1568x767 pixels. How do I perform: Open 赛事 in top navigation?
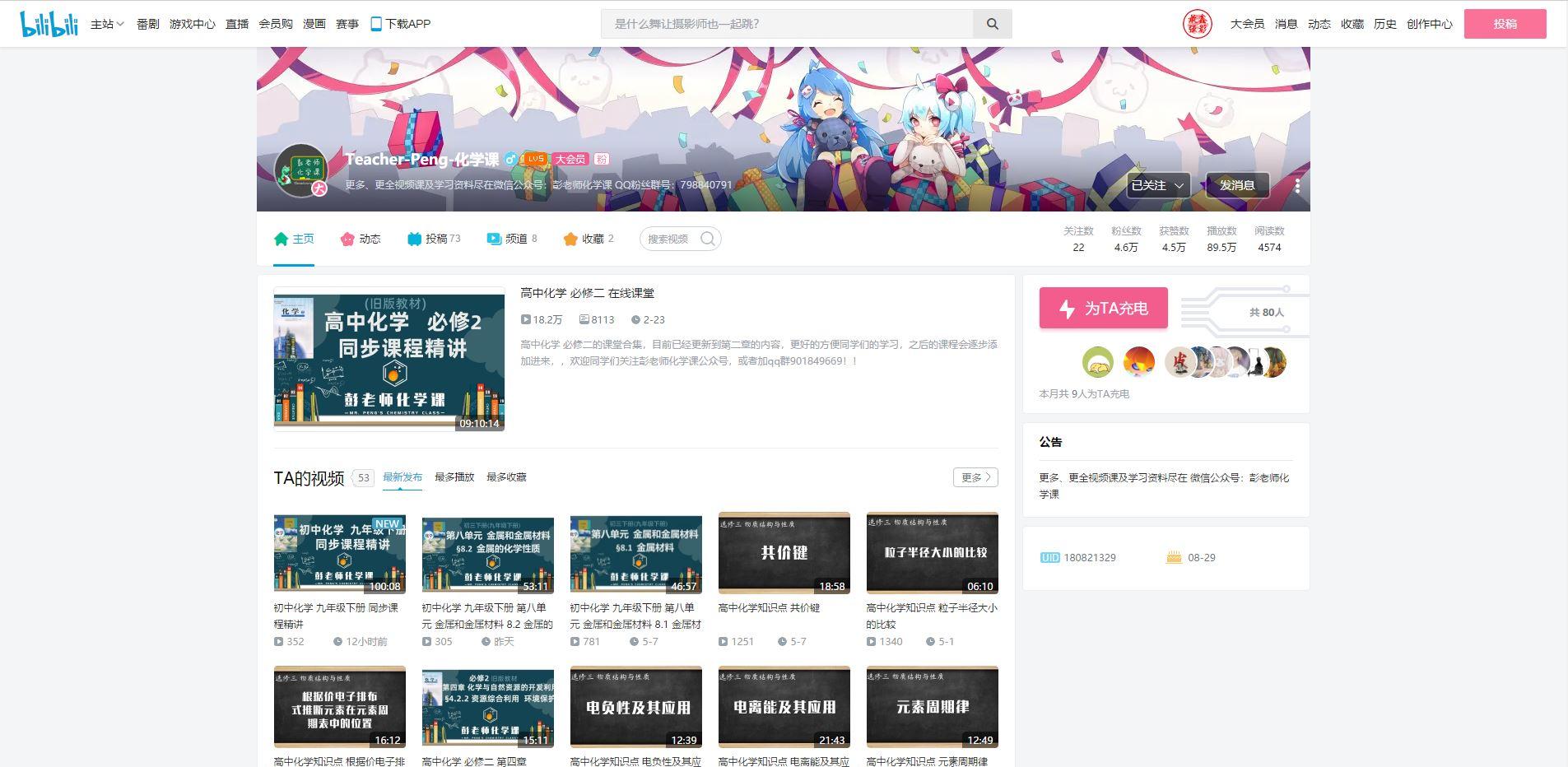347,24
